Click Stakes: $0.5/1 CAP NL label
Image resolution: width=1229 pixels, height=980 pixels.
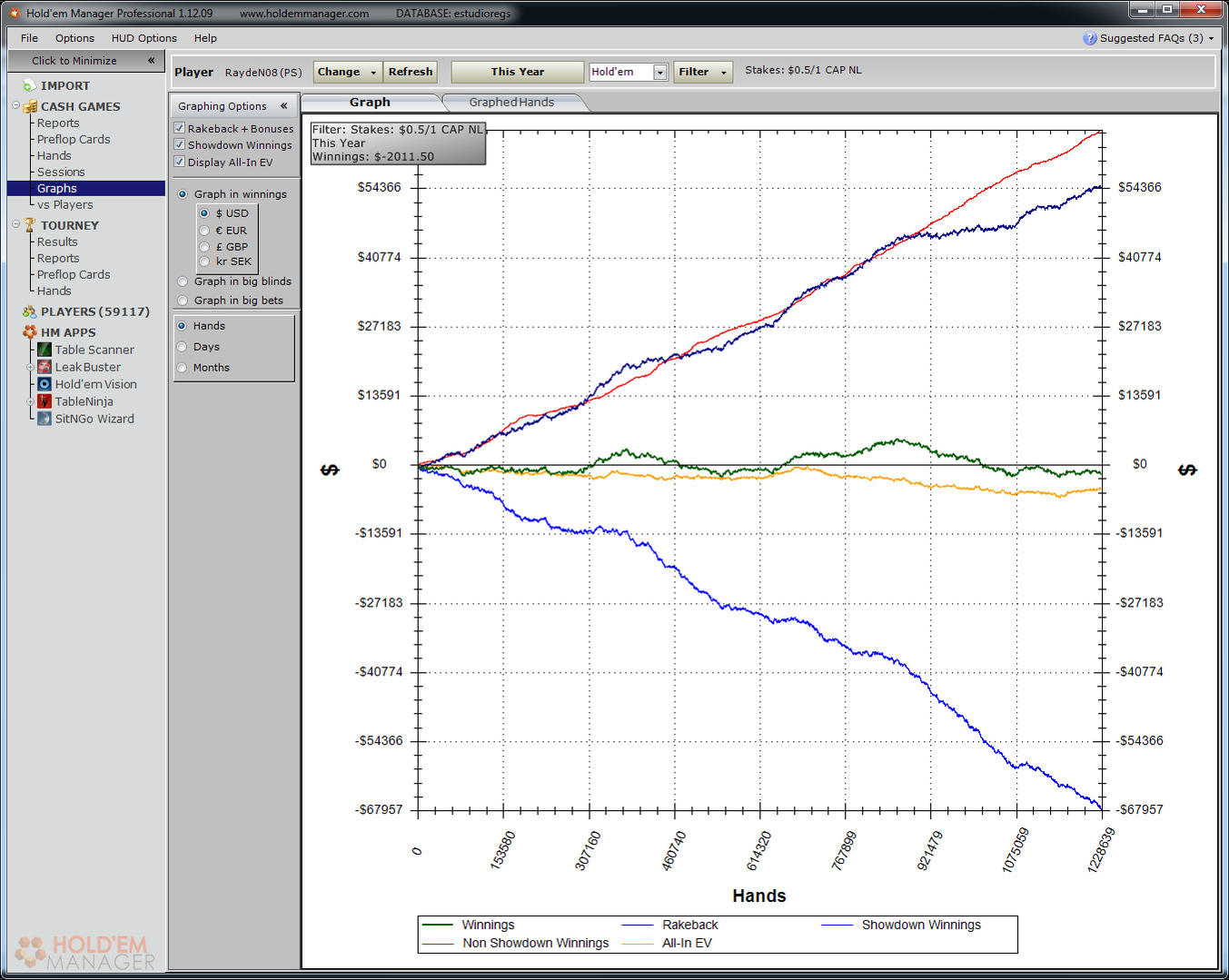point(803,70)
